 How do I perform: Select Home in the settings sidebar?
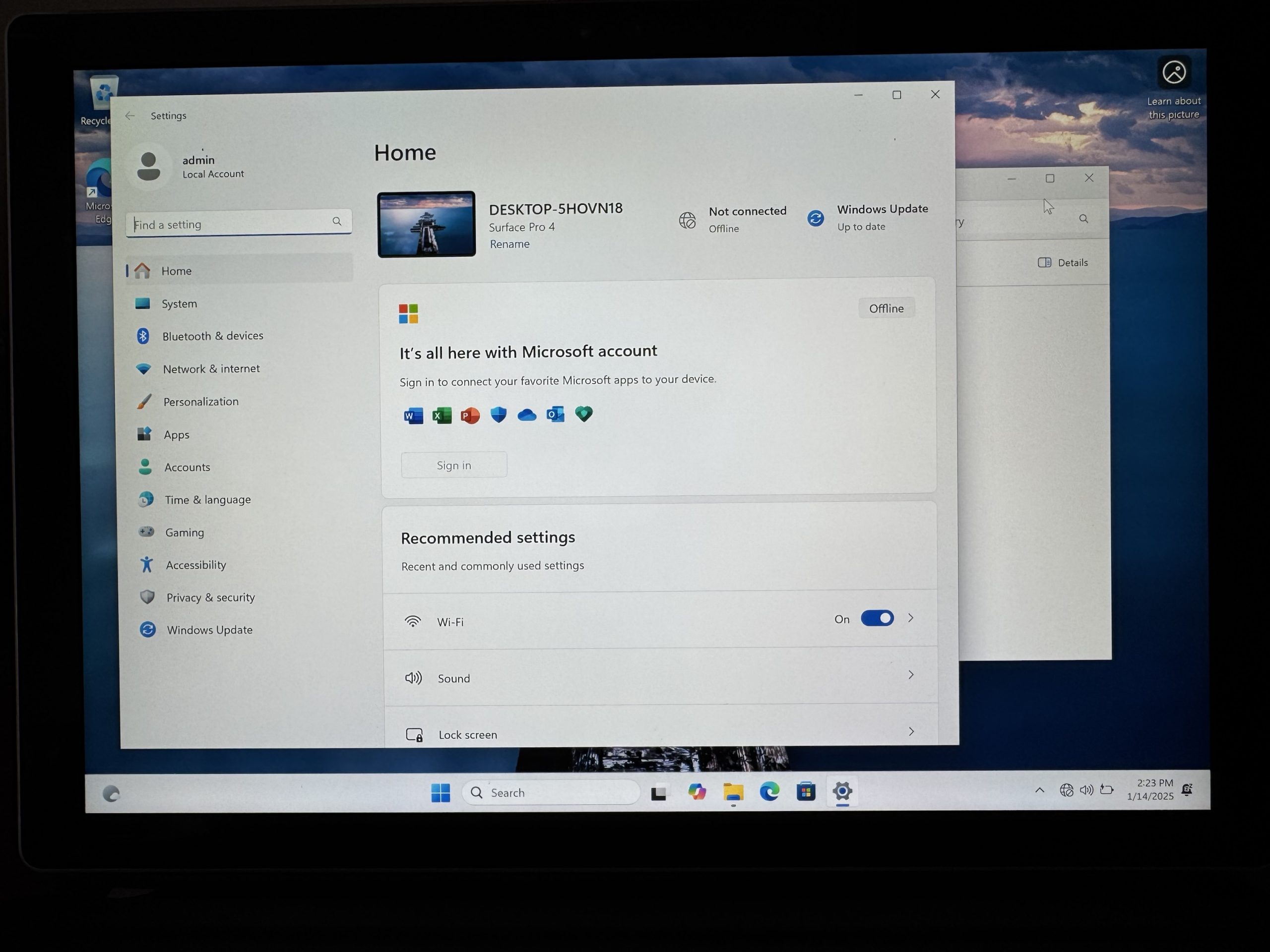[x=239, y=270]
